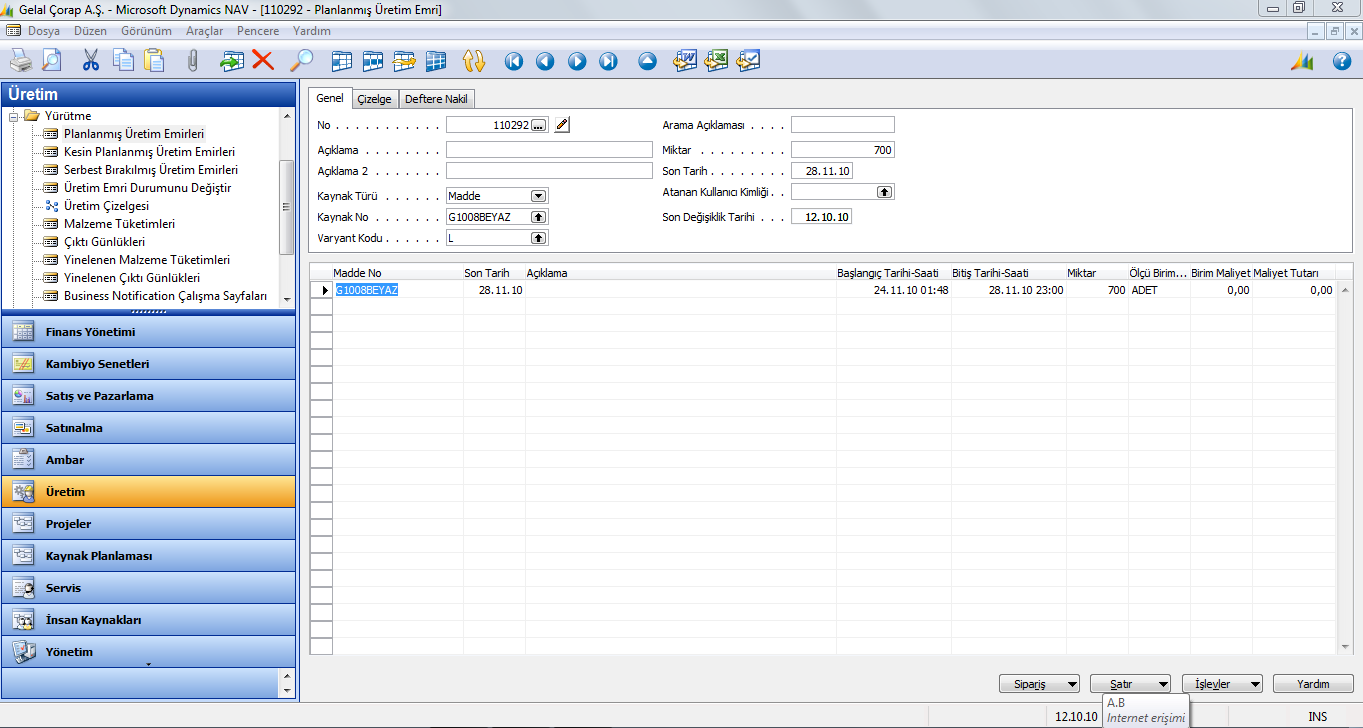1363x728 pixels.
Task: Click the Yardım button at the bottom right
Action: click(1313, 684)
